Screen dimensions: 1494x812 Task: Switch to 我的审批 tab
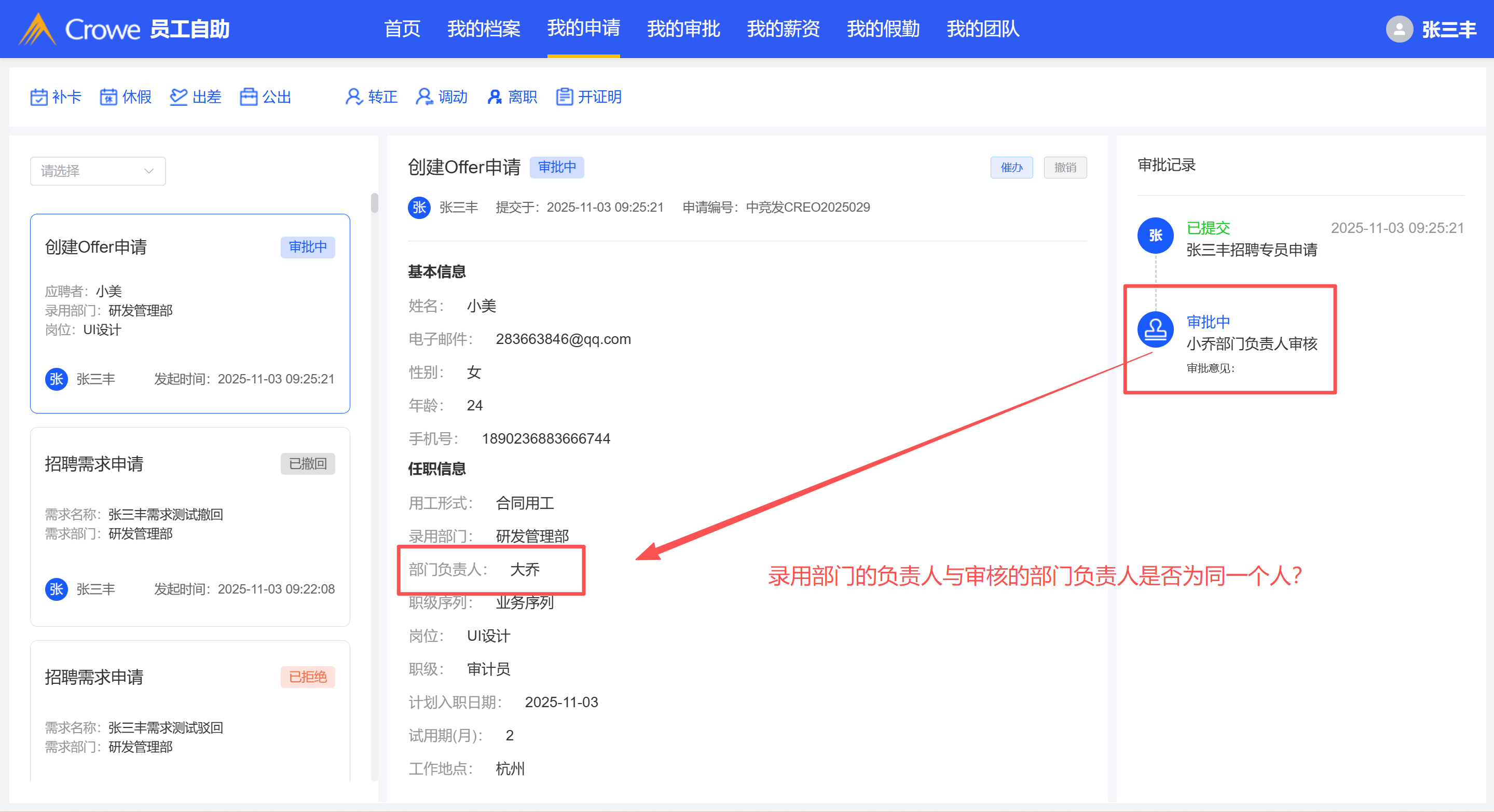(x=683, y=29)
